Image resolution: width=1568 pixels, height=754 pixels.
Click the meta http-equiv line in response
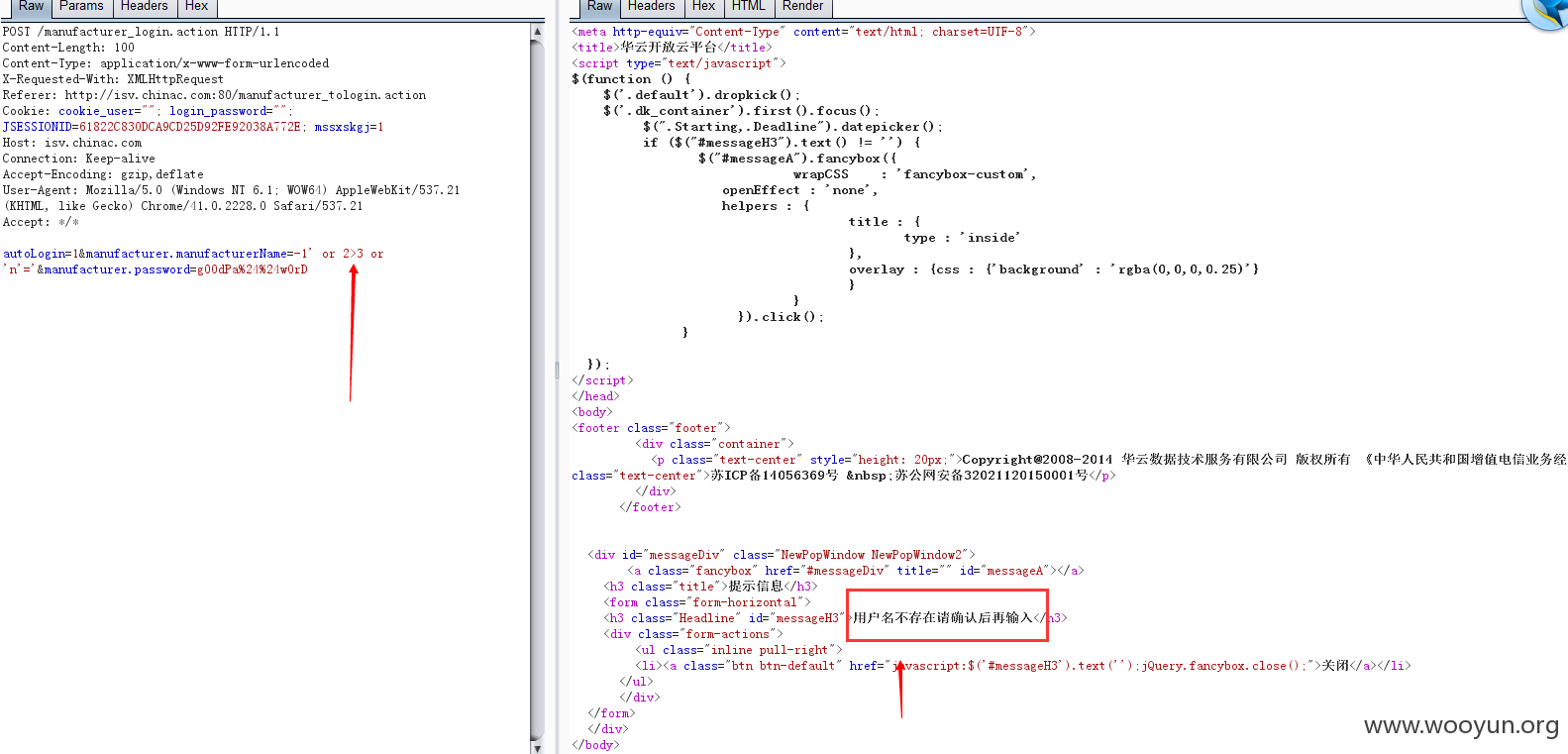point(803,32)
